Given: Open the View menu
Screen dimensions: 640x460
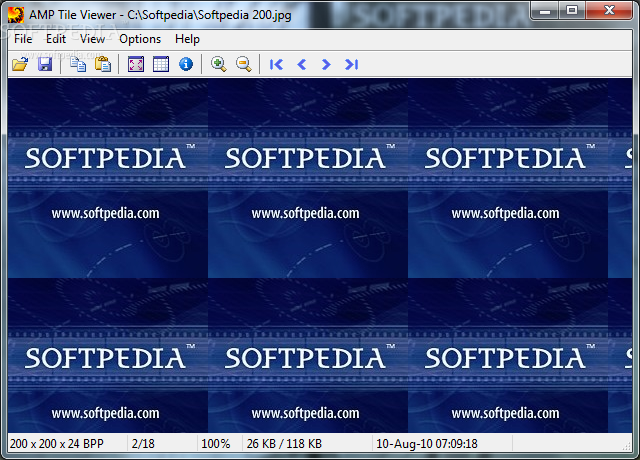Looking at the screenshot, I should coord(92,39).
